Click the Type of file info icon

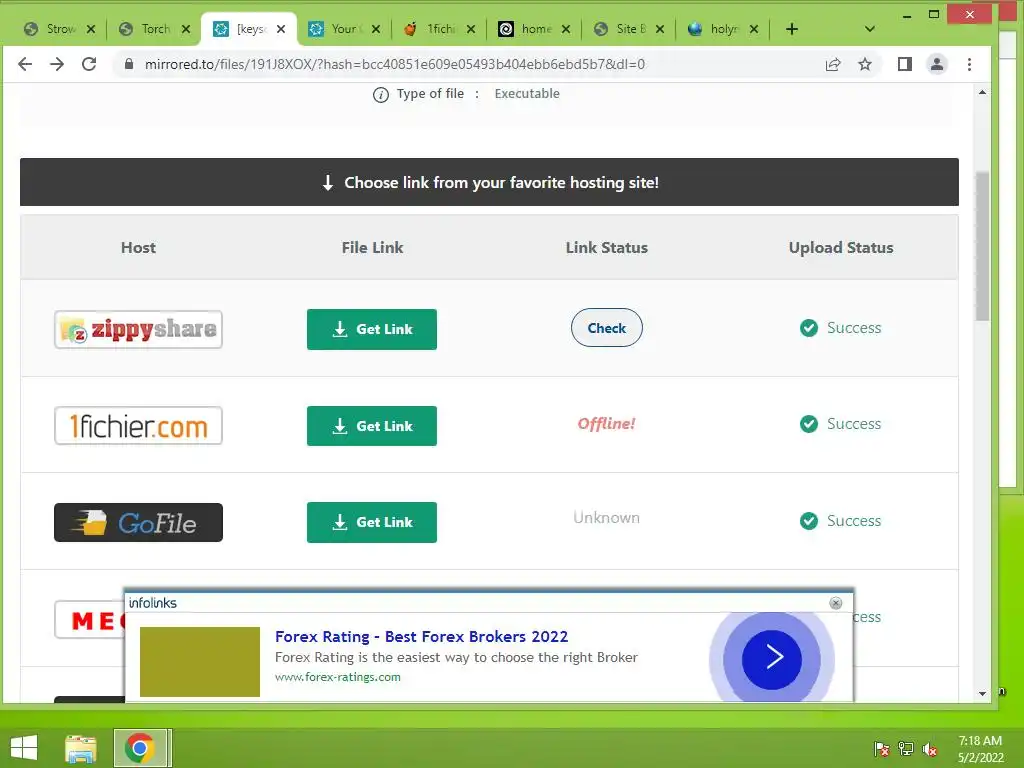tap(381, 95)
